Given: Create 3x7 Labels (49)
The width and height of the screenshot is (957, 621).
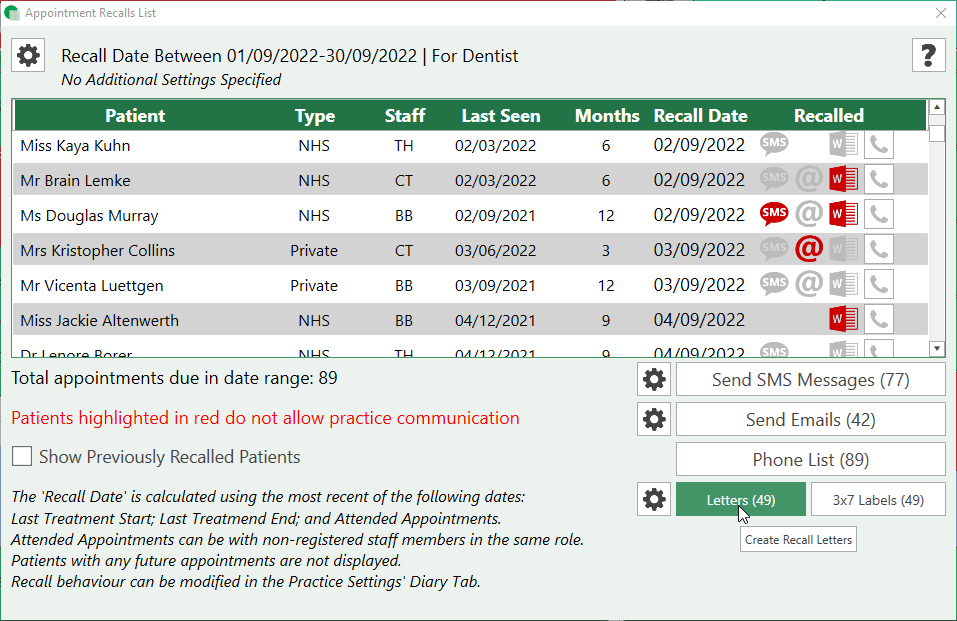Looking at the screenshot, I should pyautogui.click(x=877, y=499).
